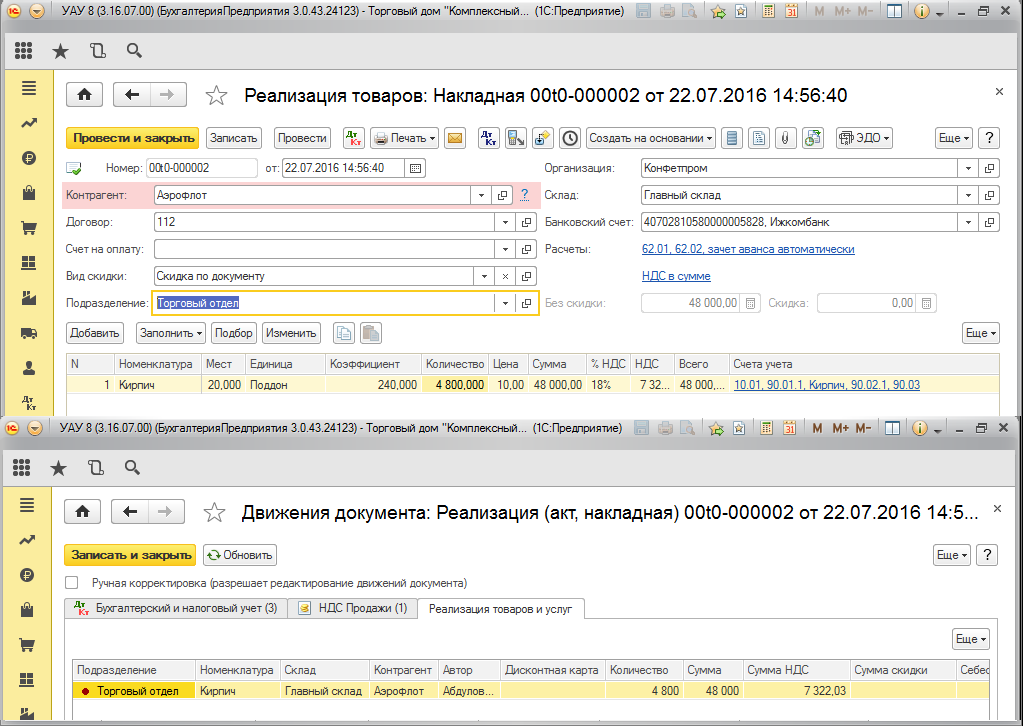Click the paperclip attachments icon

(x=786, y=138)
